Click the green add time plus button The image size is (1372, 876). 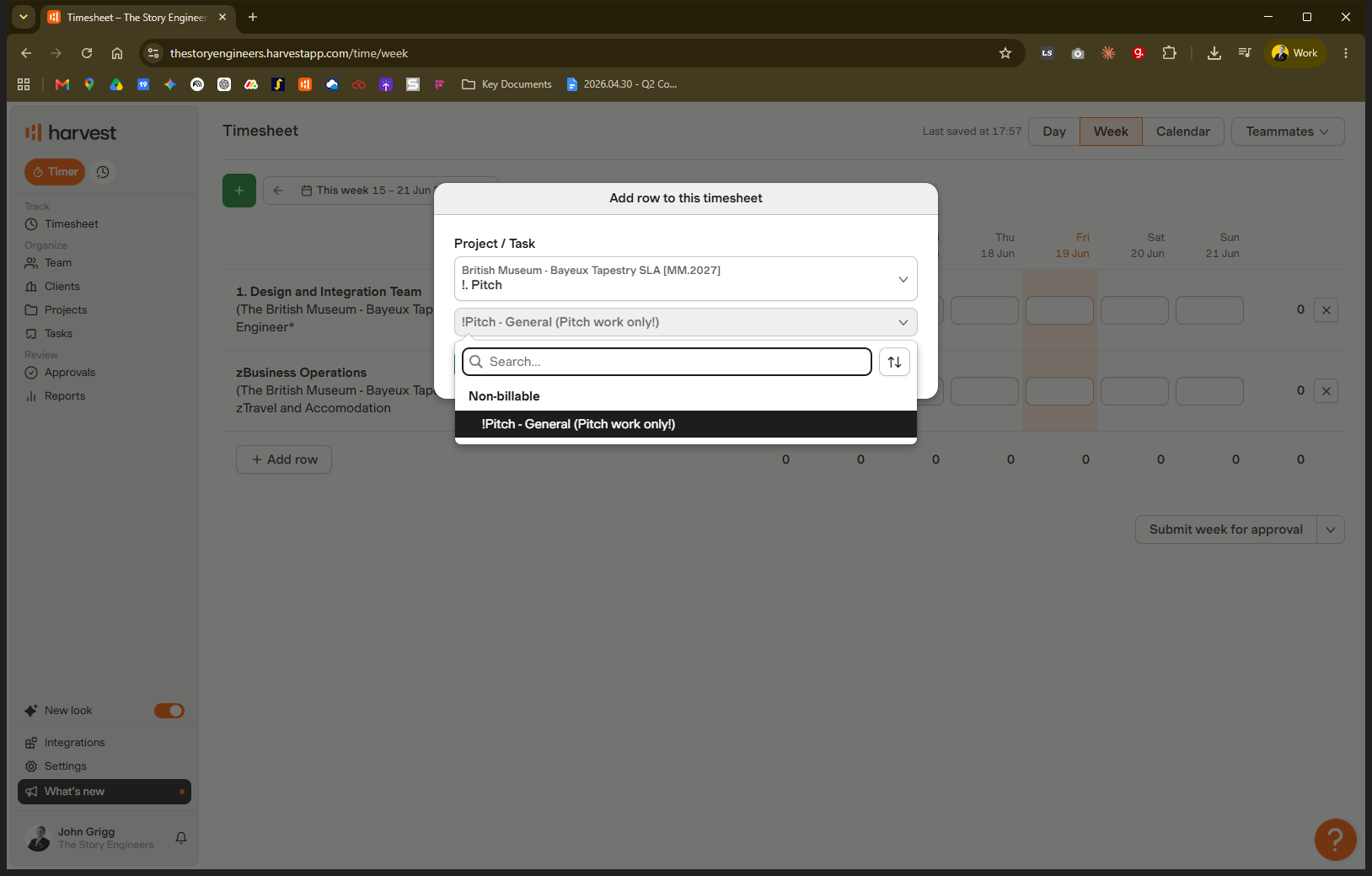tap(239, 191)
